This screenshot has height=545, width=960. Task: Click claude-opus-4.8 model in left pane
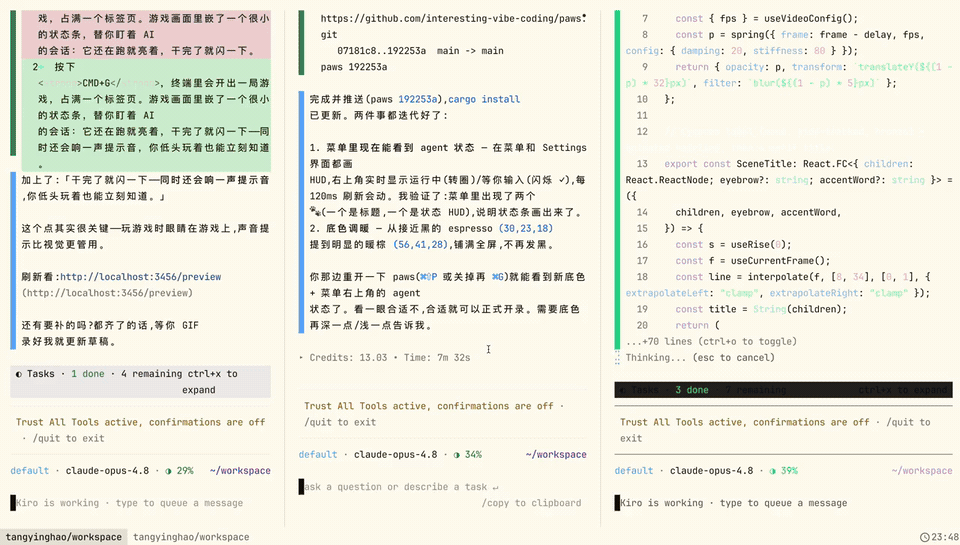coord(107,471)
